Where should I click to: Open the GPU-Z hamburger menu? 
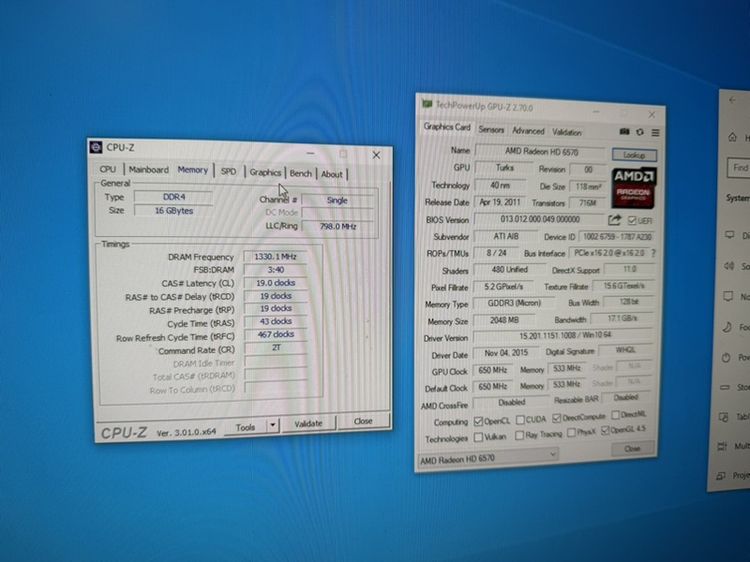655,132
